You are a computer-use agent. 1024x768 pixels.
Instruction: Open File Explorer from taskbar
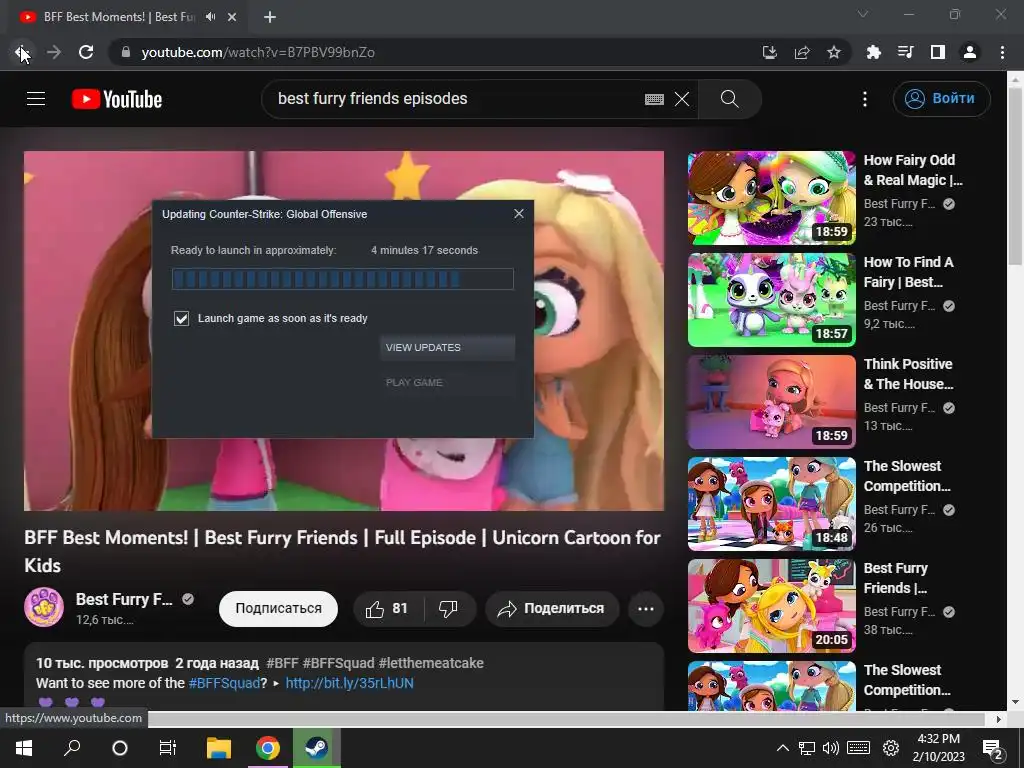coord(219,748)
